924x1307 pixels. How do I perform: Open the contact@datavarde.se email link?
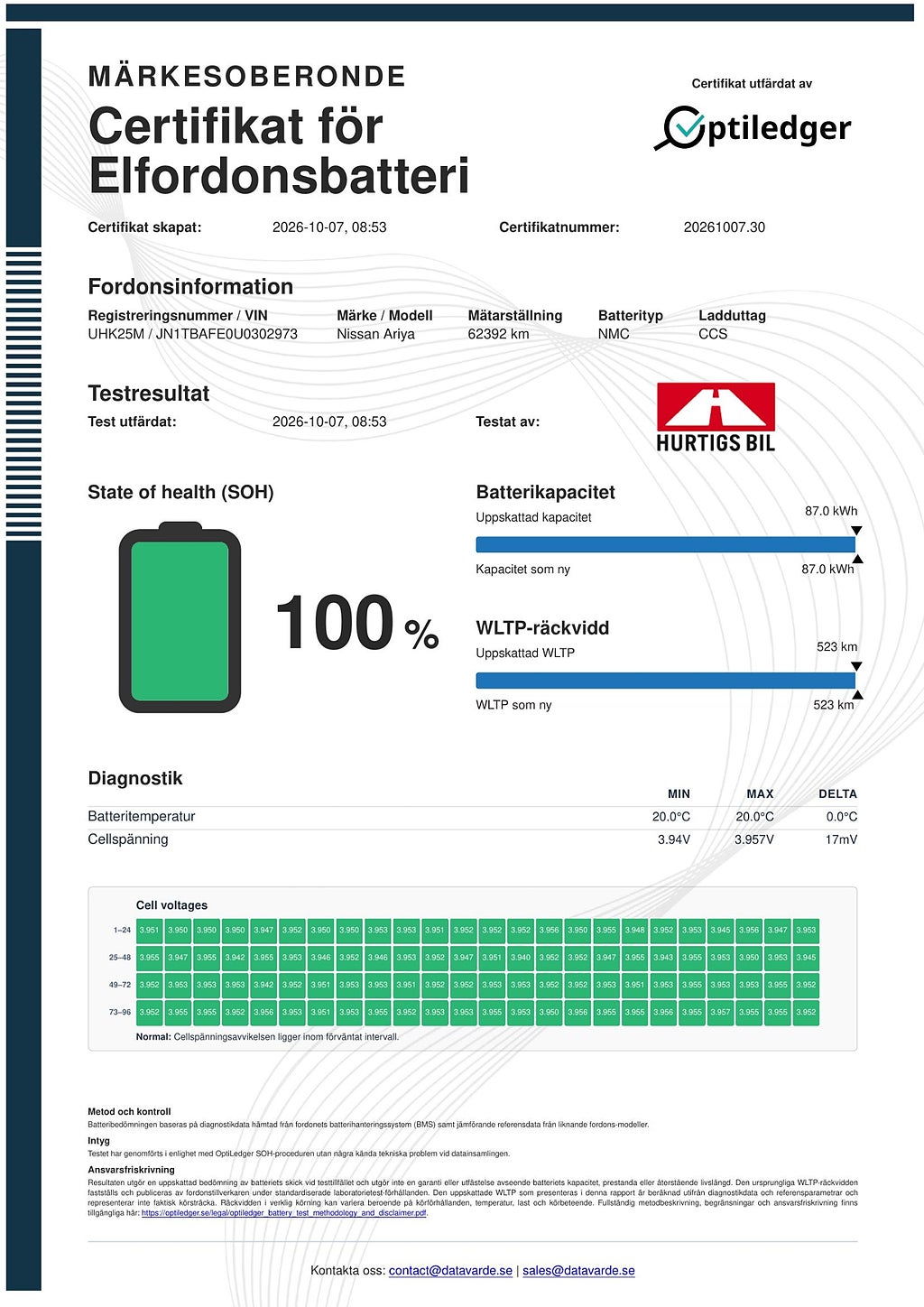(450, 1270)
